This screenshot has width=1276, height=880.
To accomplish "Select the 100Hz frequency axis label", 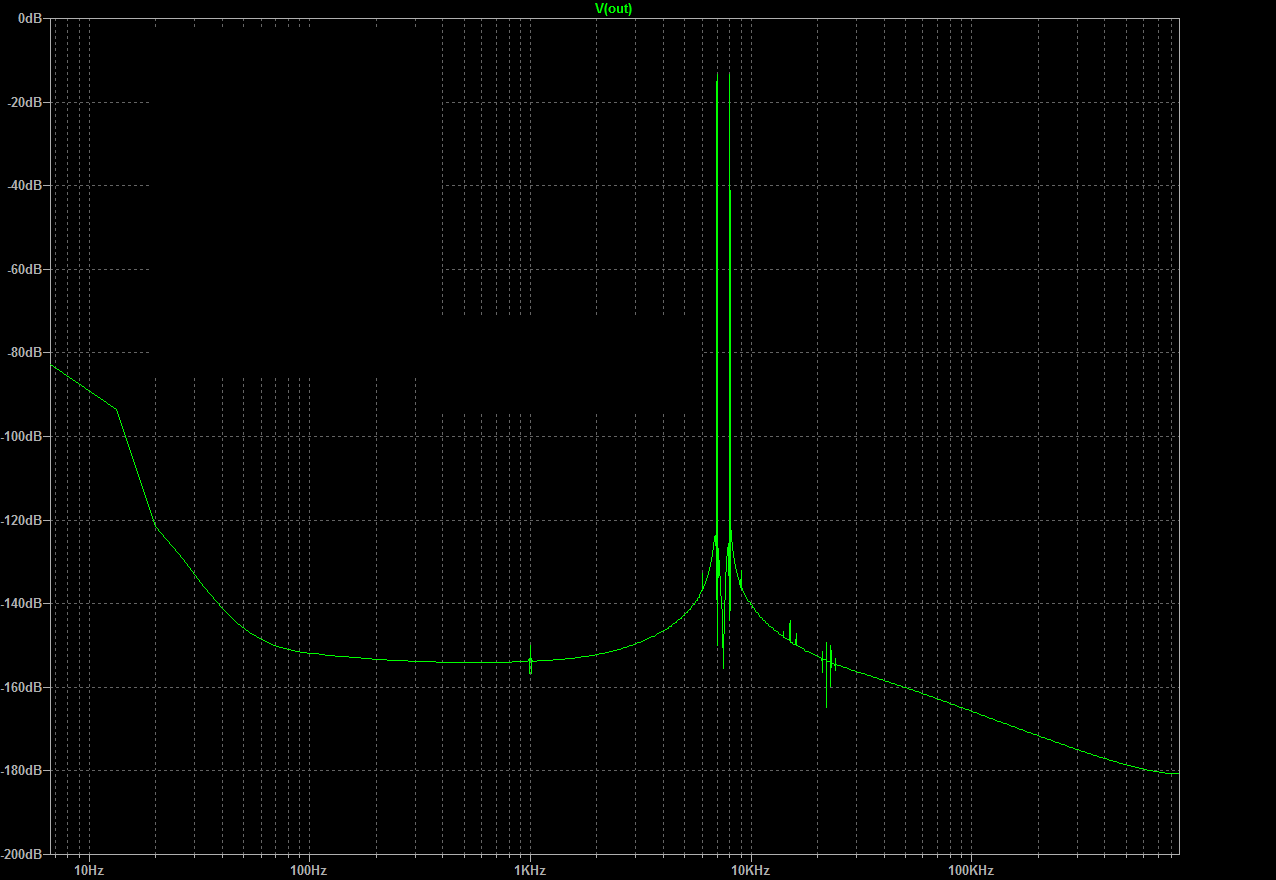I will pyautogui.click(x=309, y=870).
